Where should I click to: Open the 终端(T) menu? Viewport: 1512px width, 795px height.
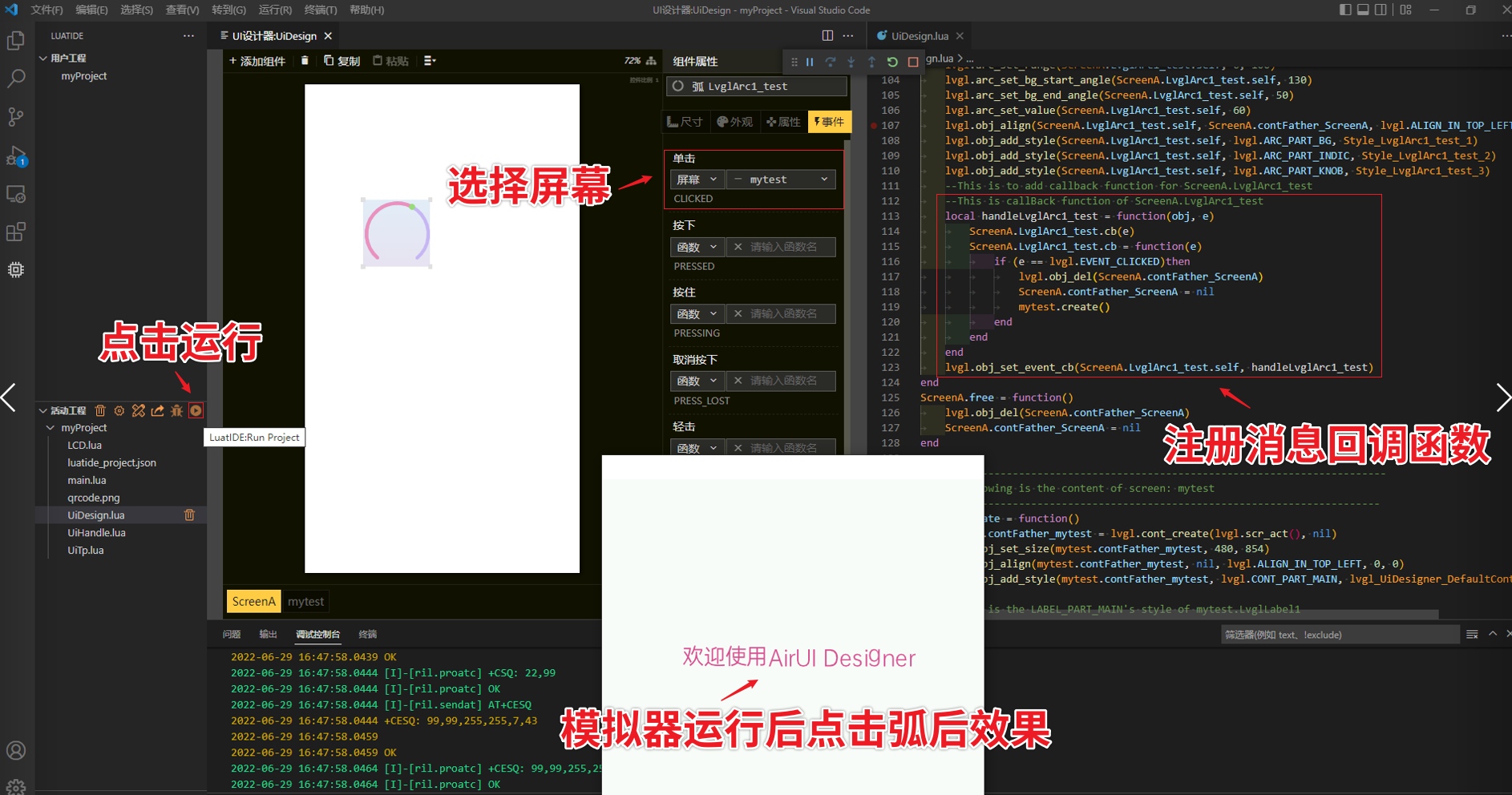(321, 10)
